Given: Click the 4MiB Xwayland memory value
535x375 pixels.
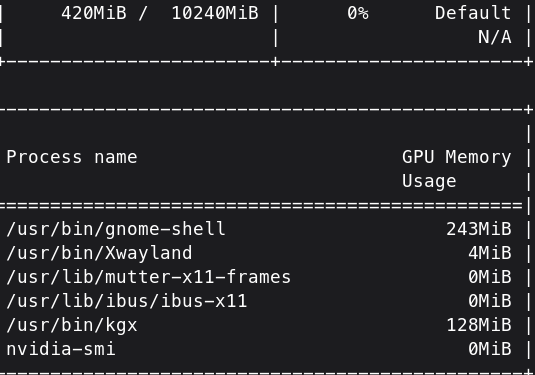Looking at the screenshot, I should (x=490, y=253).
